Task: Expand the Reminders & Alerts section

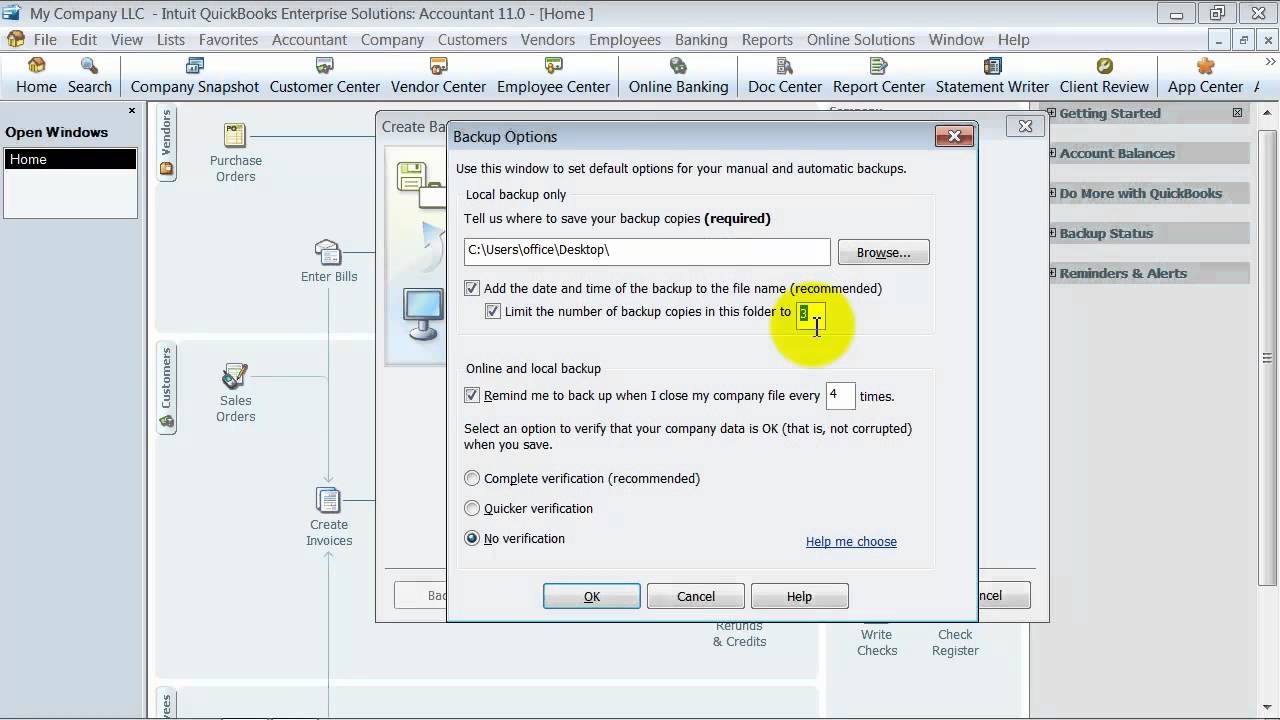Action: [x=1052, y=273]
